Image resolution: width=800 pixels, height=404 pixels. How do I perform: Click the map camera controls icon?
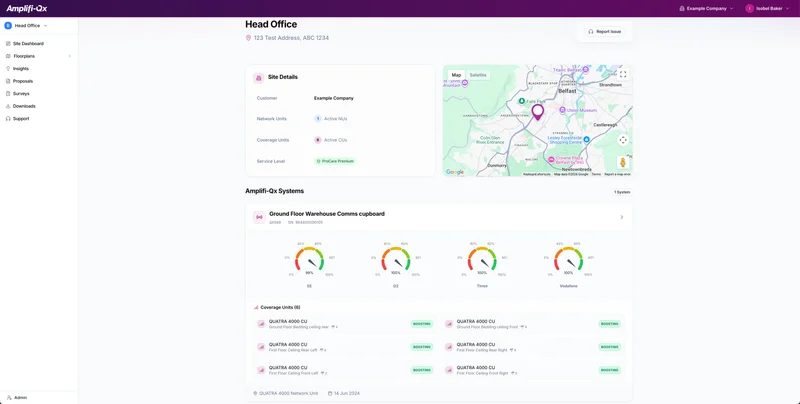(623, 140)
